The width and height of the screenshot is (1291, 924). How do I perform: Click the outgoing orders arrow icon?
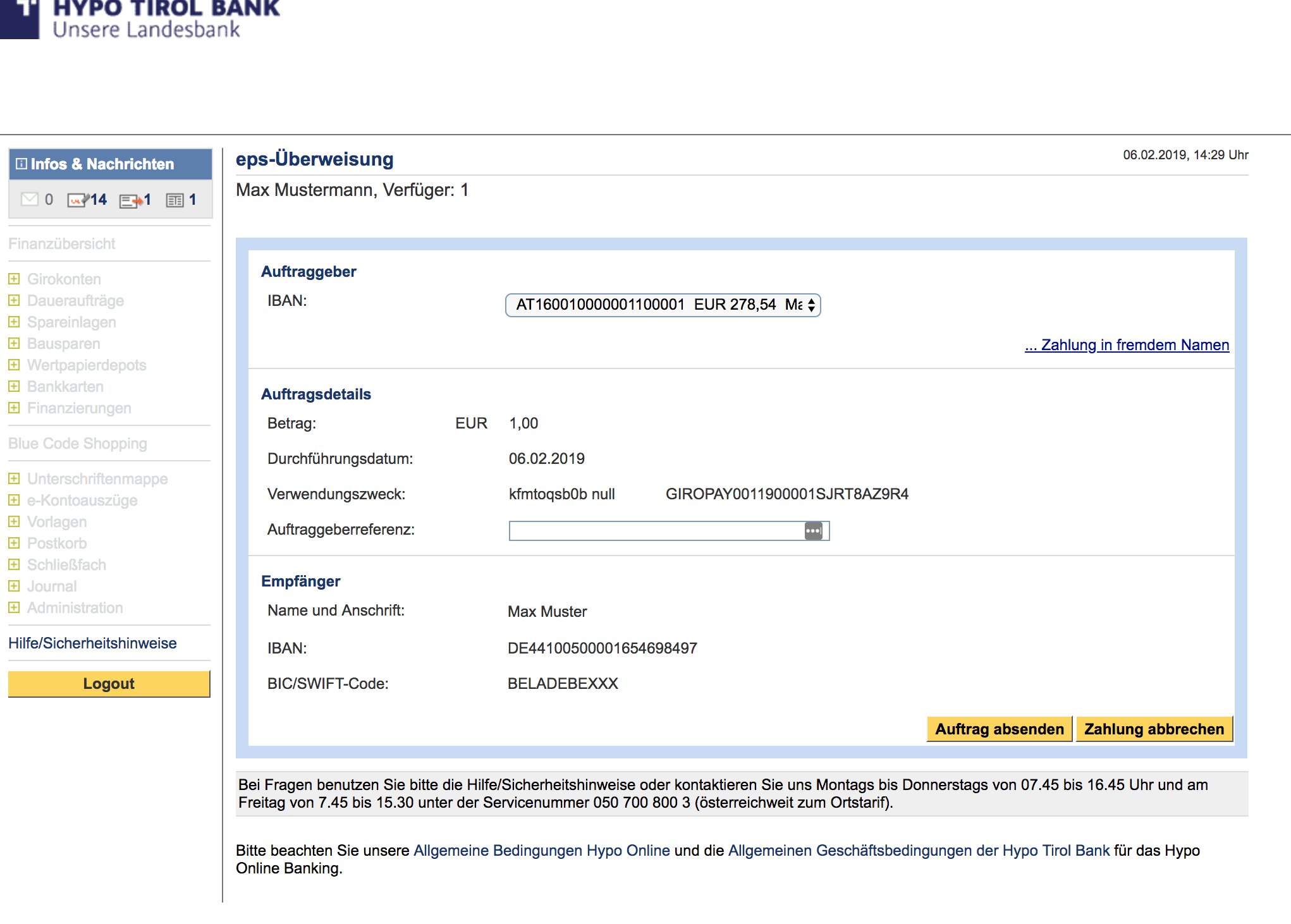click(x=130, y=200)
